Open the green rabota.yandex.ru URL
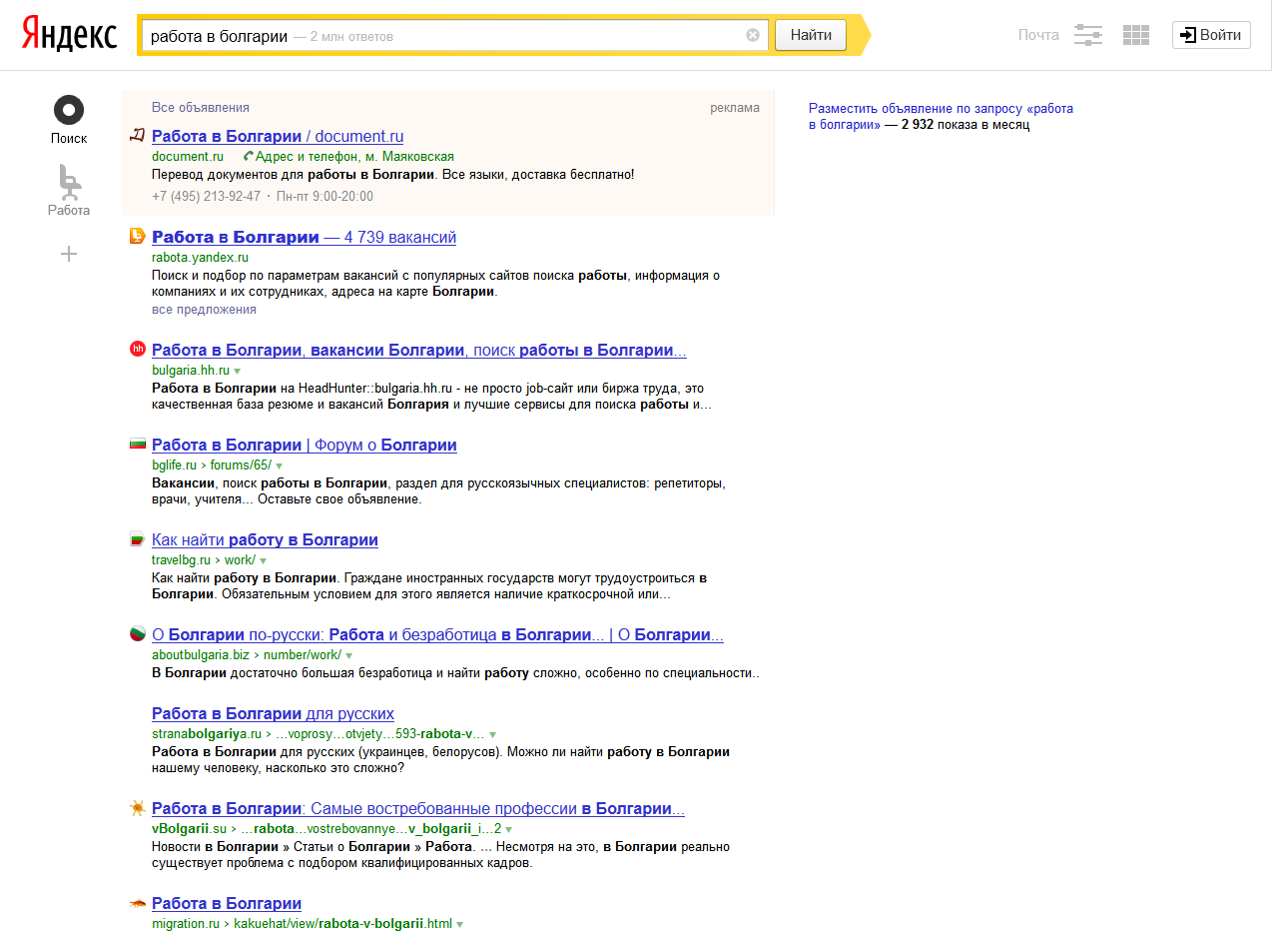 tap(200, 257)
